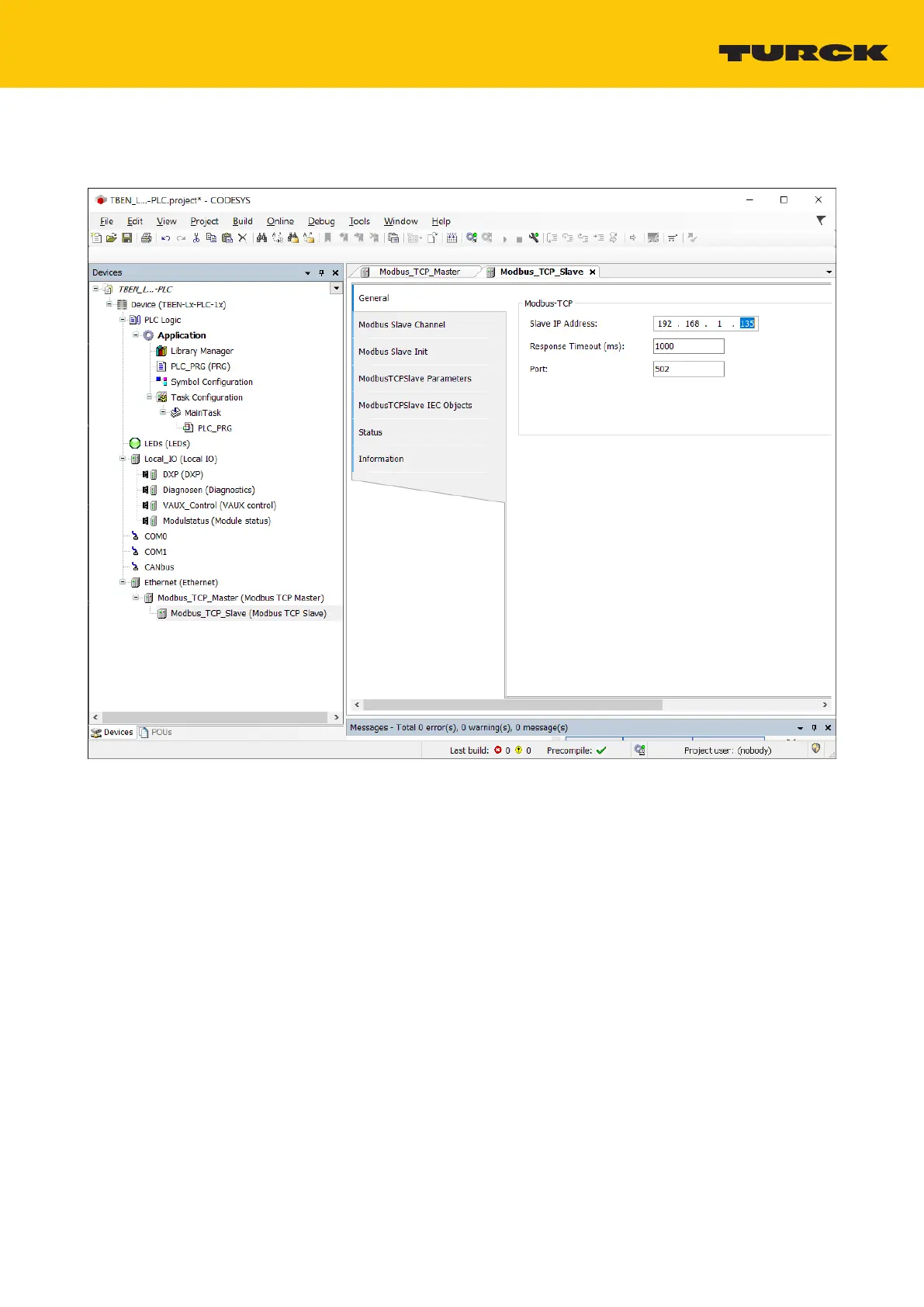Viewport: 924px width, 1307px height.
Task: Select COM0 in the device tree
Action: [155, 536]
